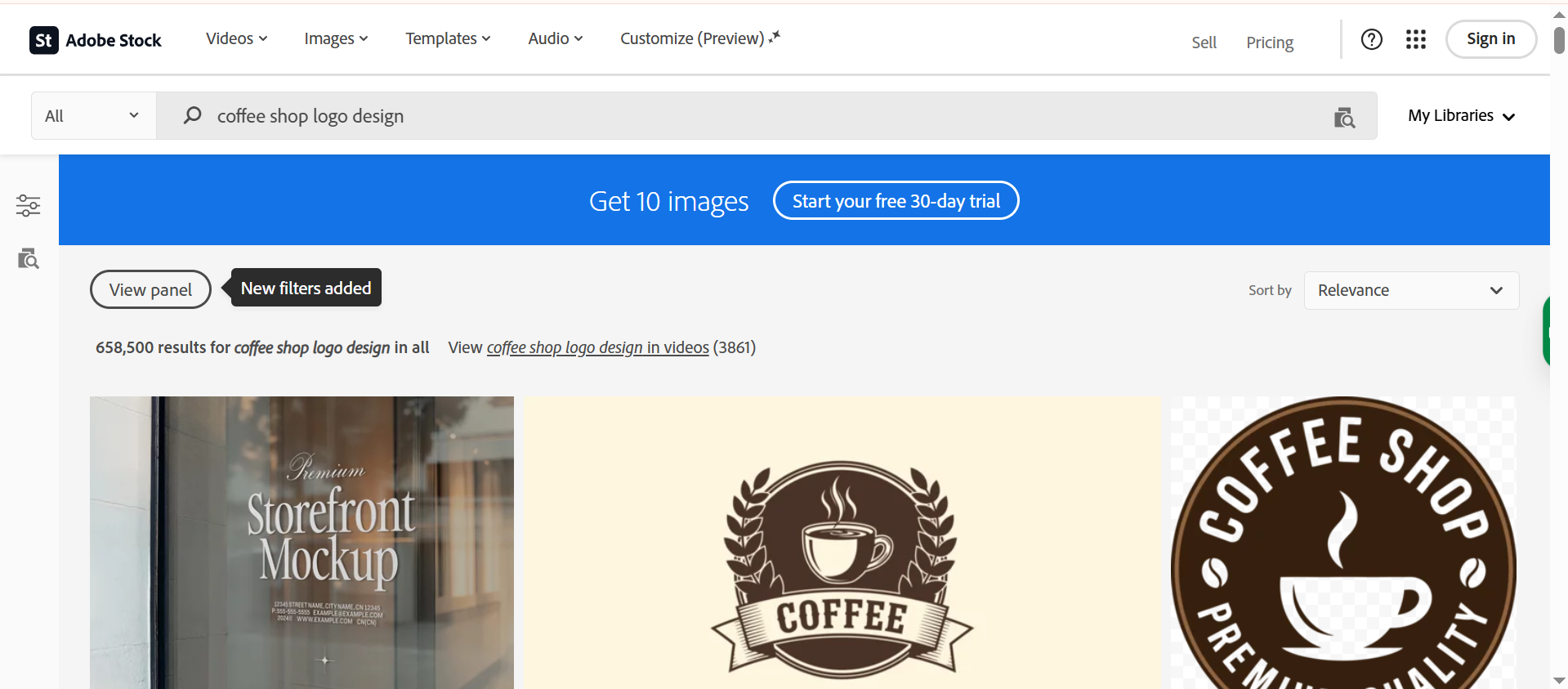This screenshot has width=1568, height=689.
Task: Click the Sell link
Action: point(1204,43)
